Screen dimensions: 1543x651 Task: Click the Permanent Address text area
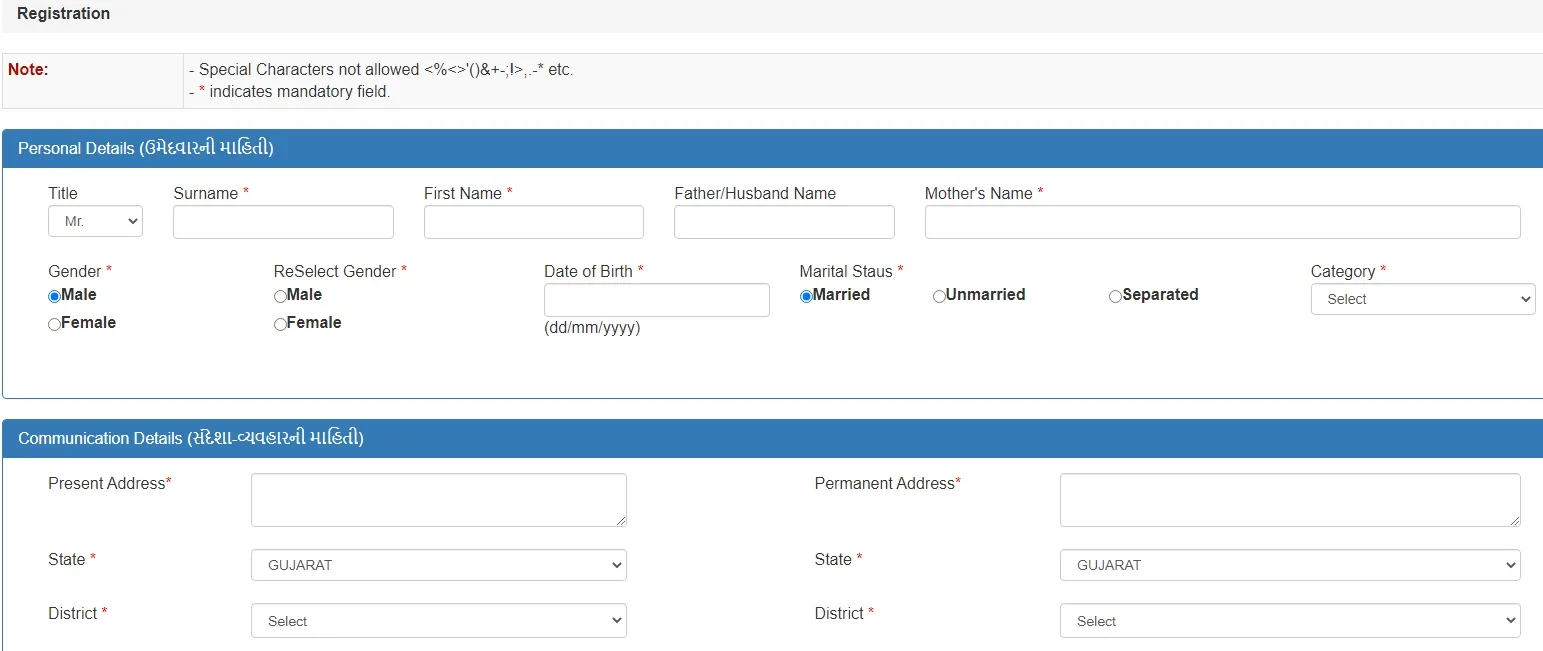click(1290, 500)
